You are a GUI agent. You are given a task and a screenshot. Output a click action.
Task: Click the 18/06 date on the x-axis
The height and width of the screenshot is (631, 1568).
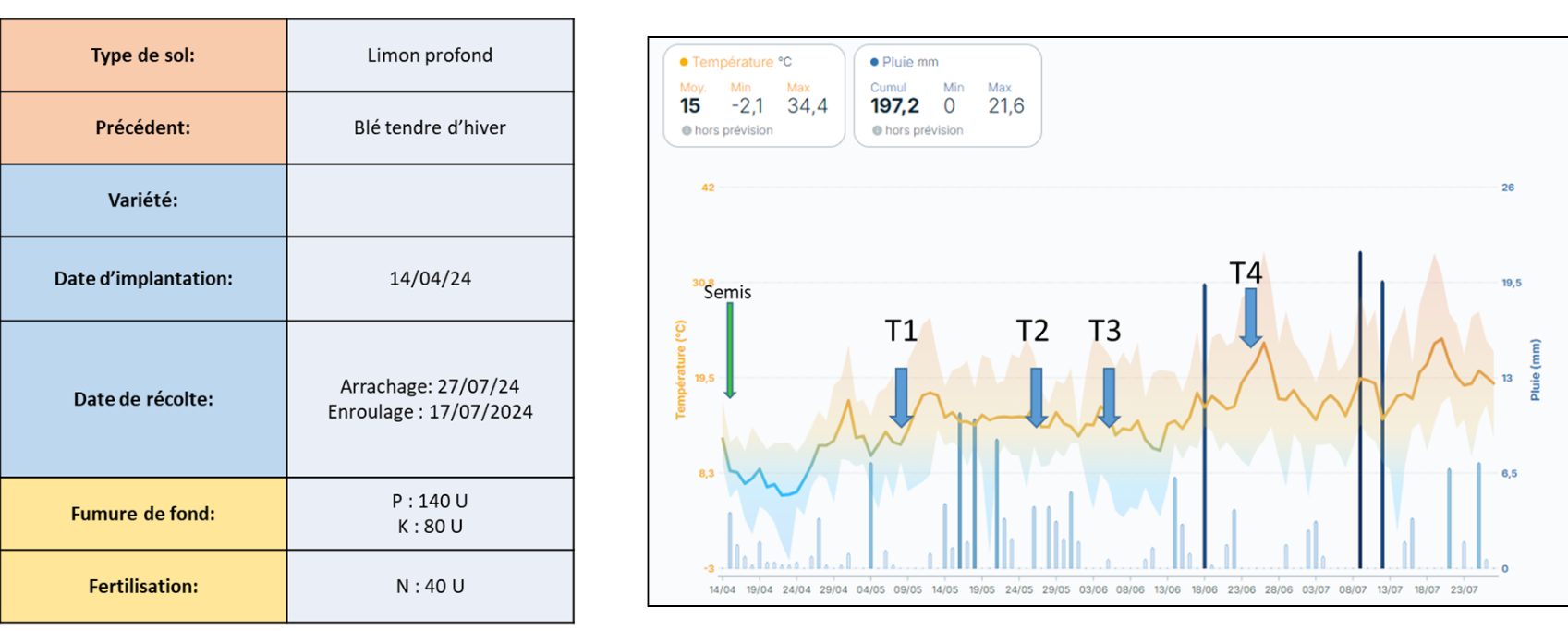1204,589
